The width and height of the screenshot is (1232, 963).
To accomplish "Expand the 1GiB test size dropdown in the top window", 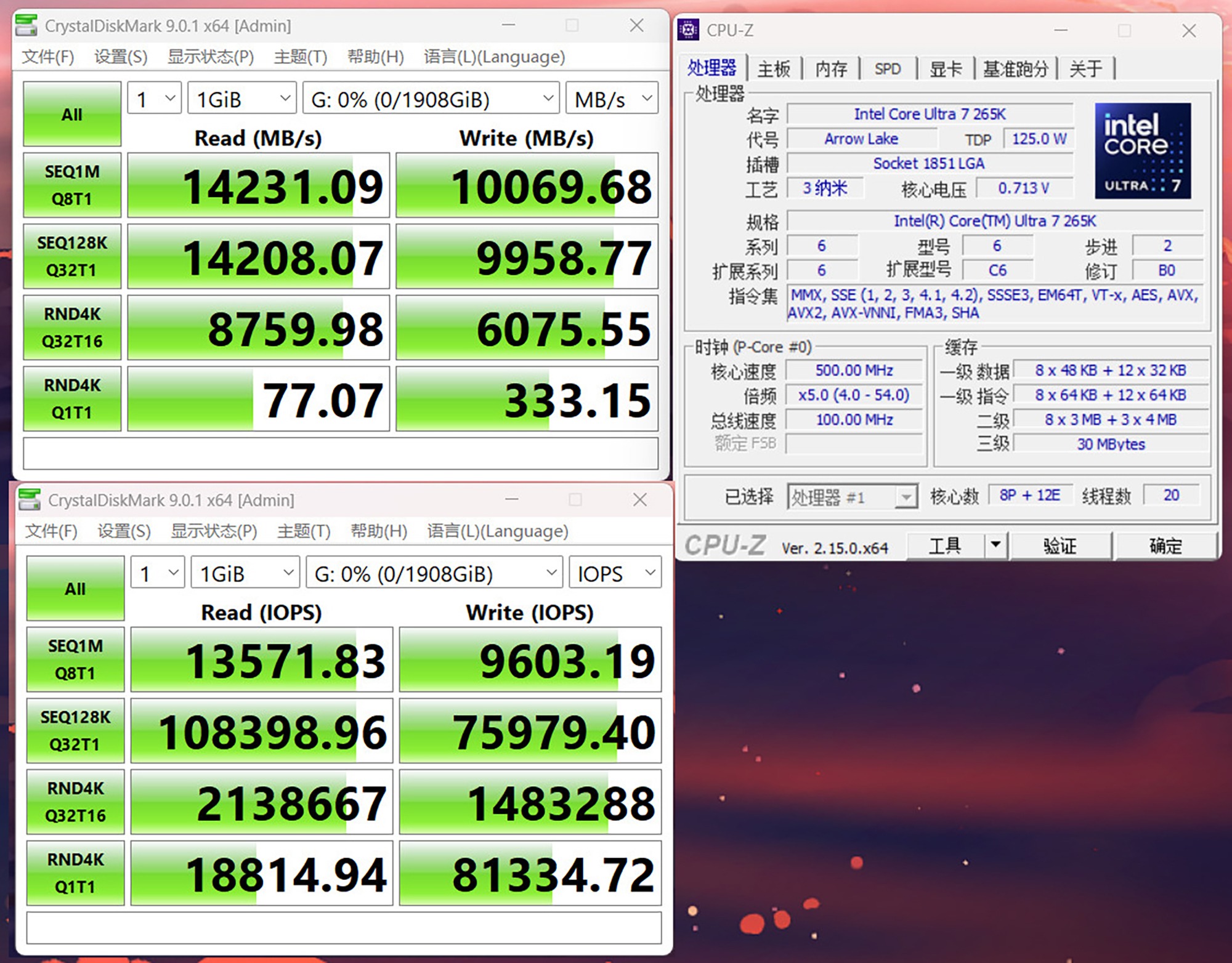I will point(241,99).
